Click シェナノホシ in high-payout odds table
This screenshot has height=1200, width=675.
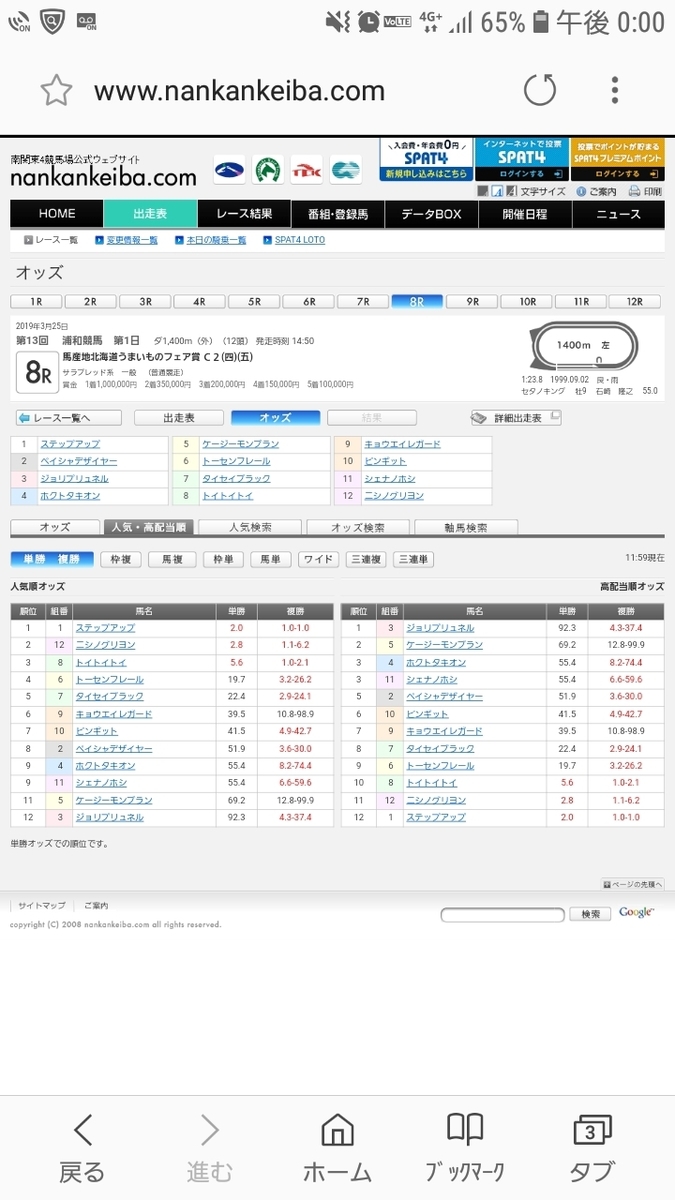433,680
